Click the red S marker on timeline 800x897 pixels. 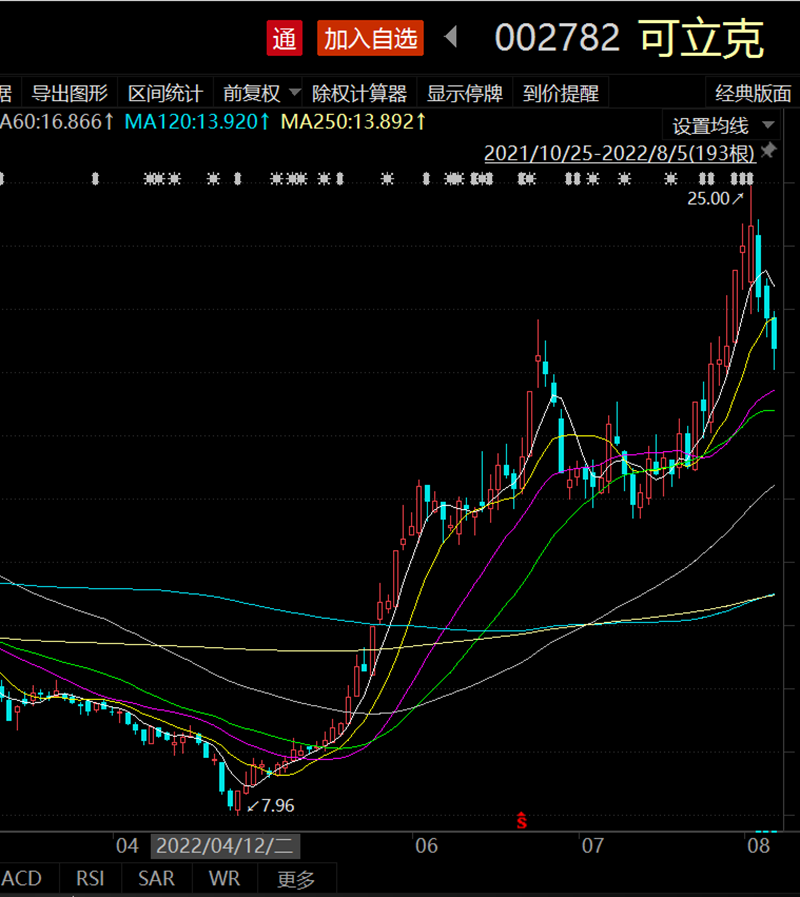pyautogui.click(x=521, y=821)
